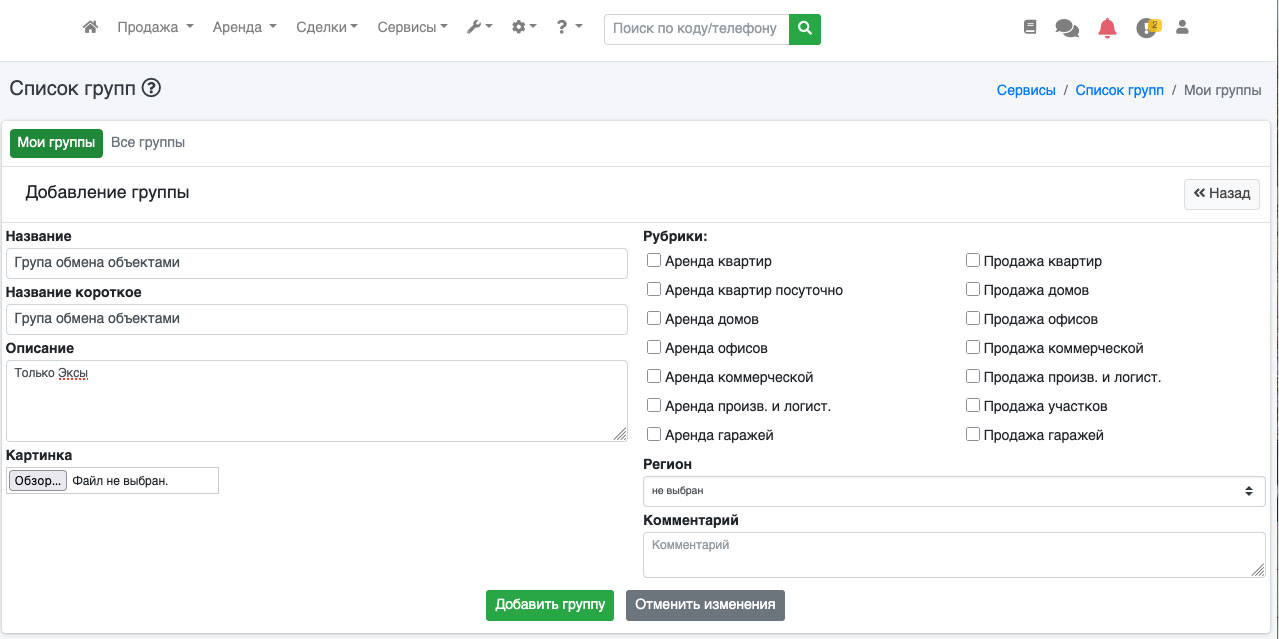The width and height of the screenshot is (1279, 639).
Task: Focus the Комментарий text field
Action: (x=953, y=554)
